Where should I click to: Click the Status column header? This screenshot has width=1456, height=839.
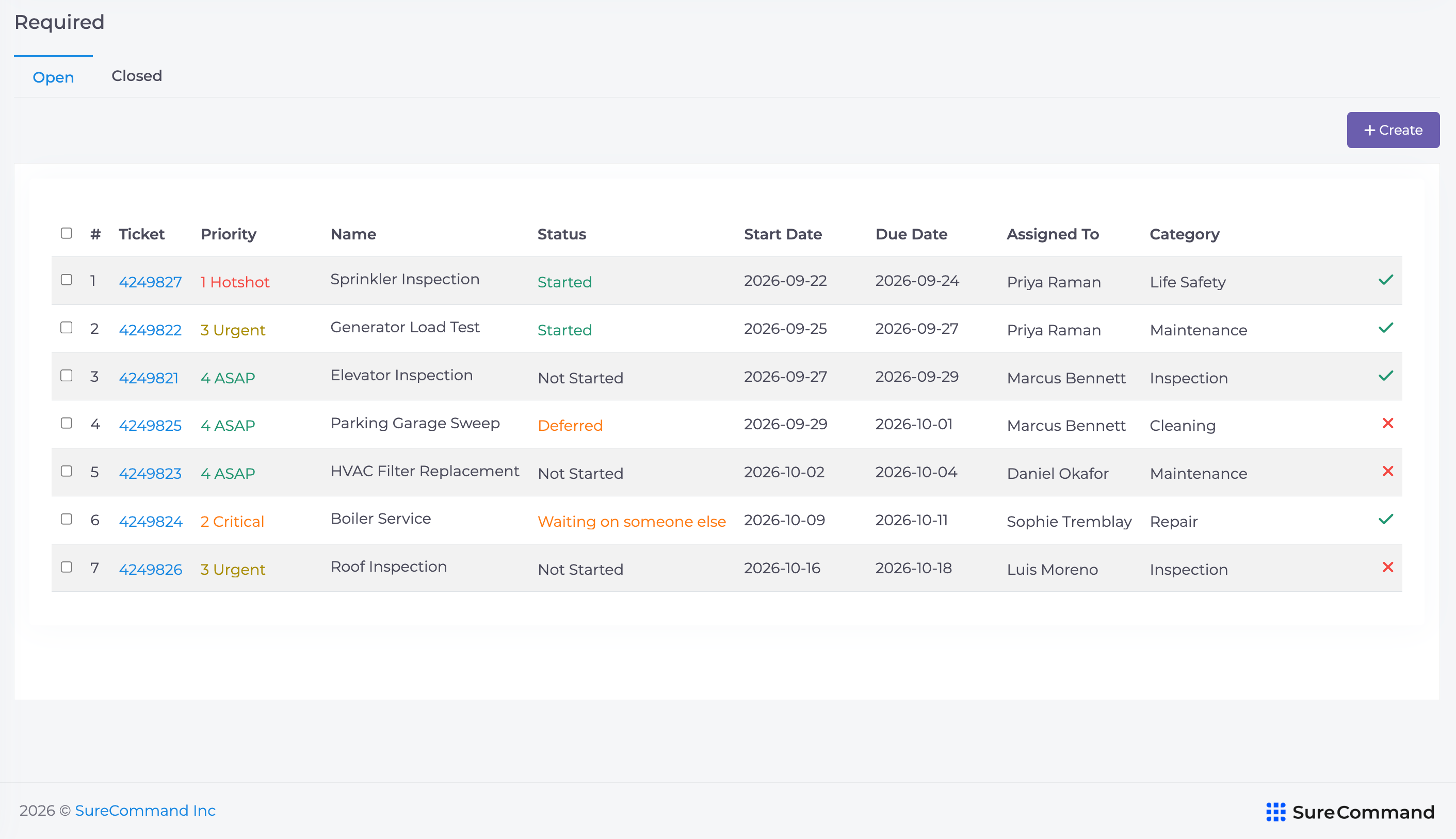point(561,234)
